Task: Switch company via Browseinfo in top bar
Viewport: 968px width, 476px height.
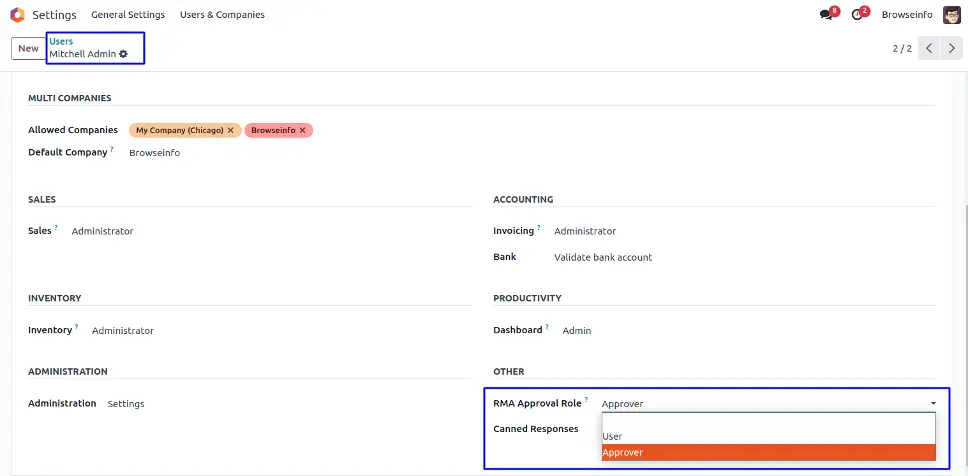Action: [x=906, y=15]
